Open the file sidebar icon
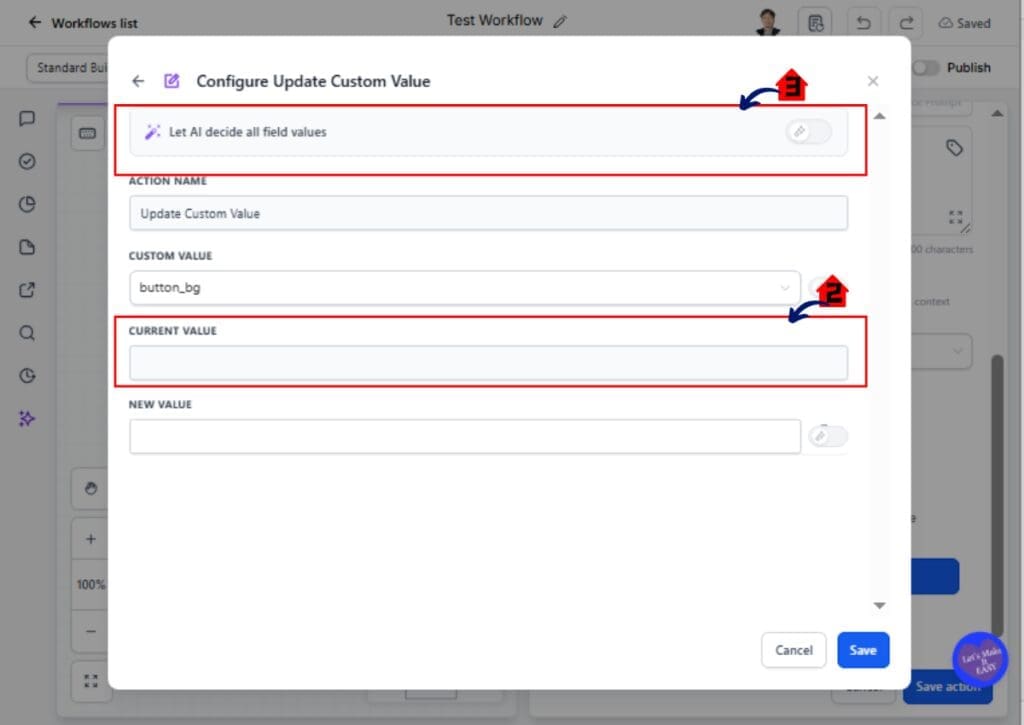 coord(27,248)
